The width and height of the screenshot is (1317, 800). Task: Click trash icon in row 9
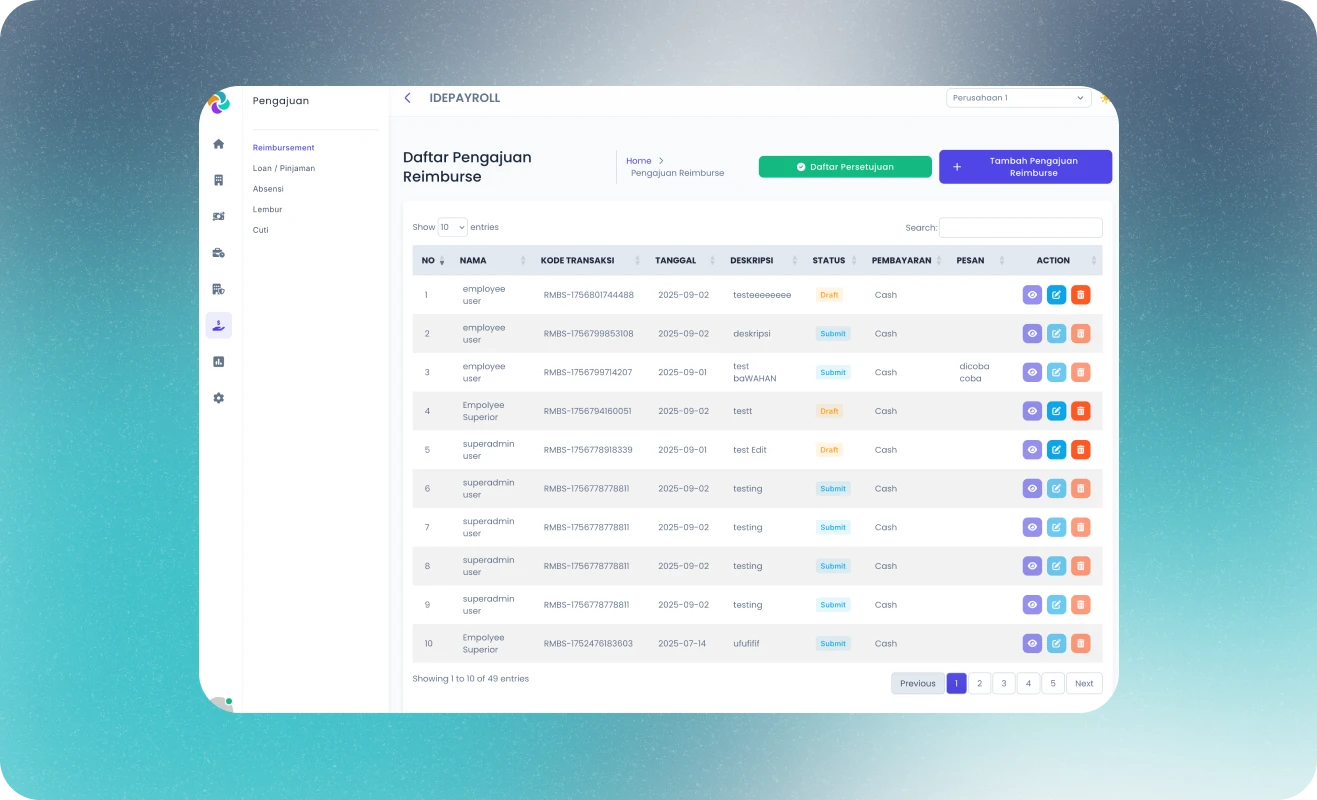coord(1080,605)
